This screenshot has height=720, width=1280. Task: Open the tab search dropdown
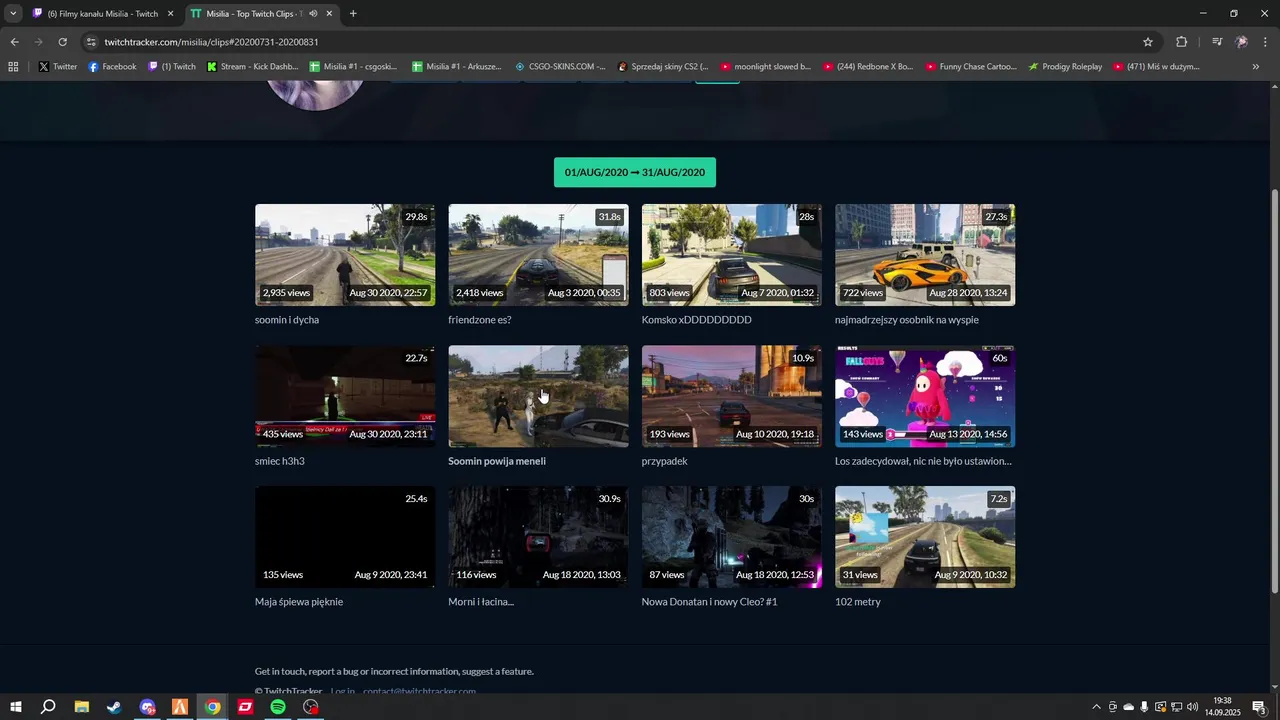tap(13, 14)
